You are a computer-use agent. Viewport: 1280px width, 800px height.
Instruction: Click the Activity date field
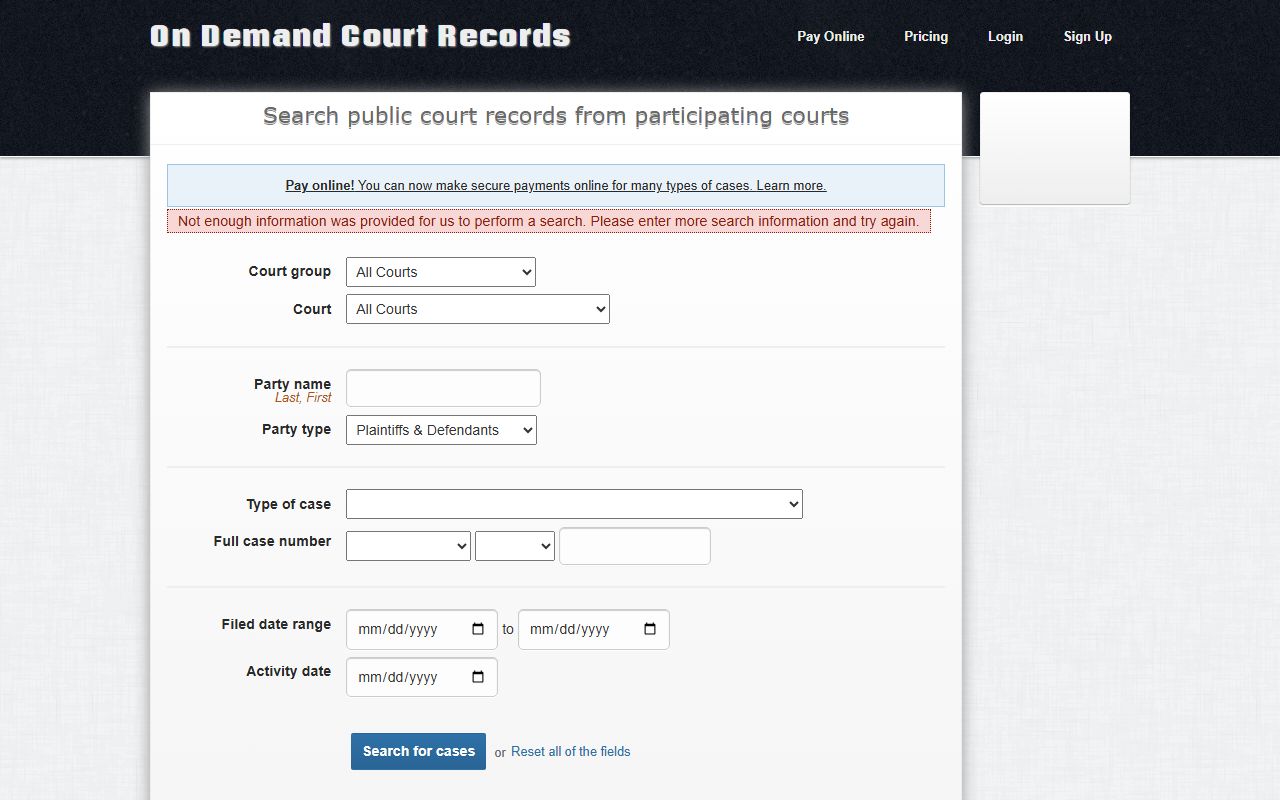point(422,677)
